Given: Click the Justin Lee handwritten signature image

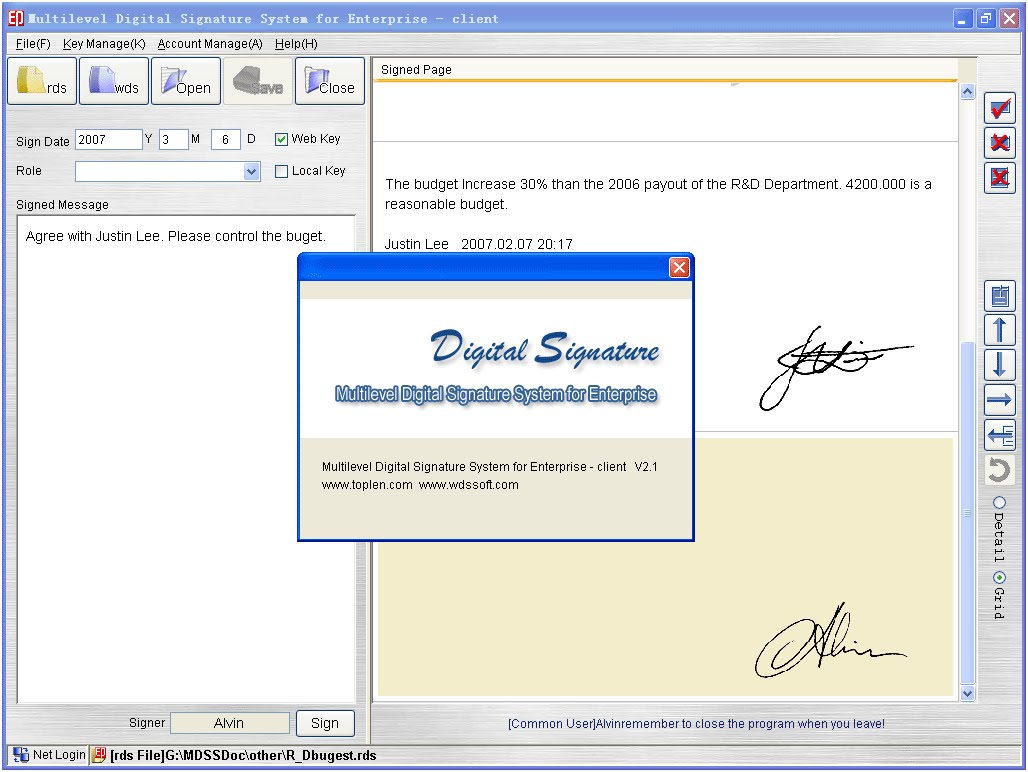Looking at the screenshot, I should tap(836, 368).
